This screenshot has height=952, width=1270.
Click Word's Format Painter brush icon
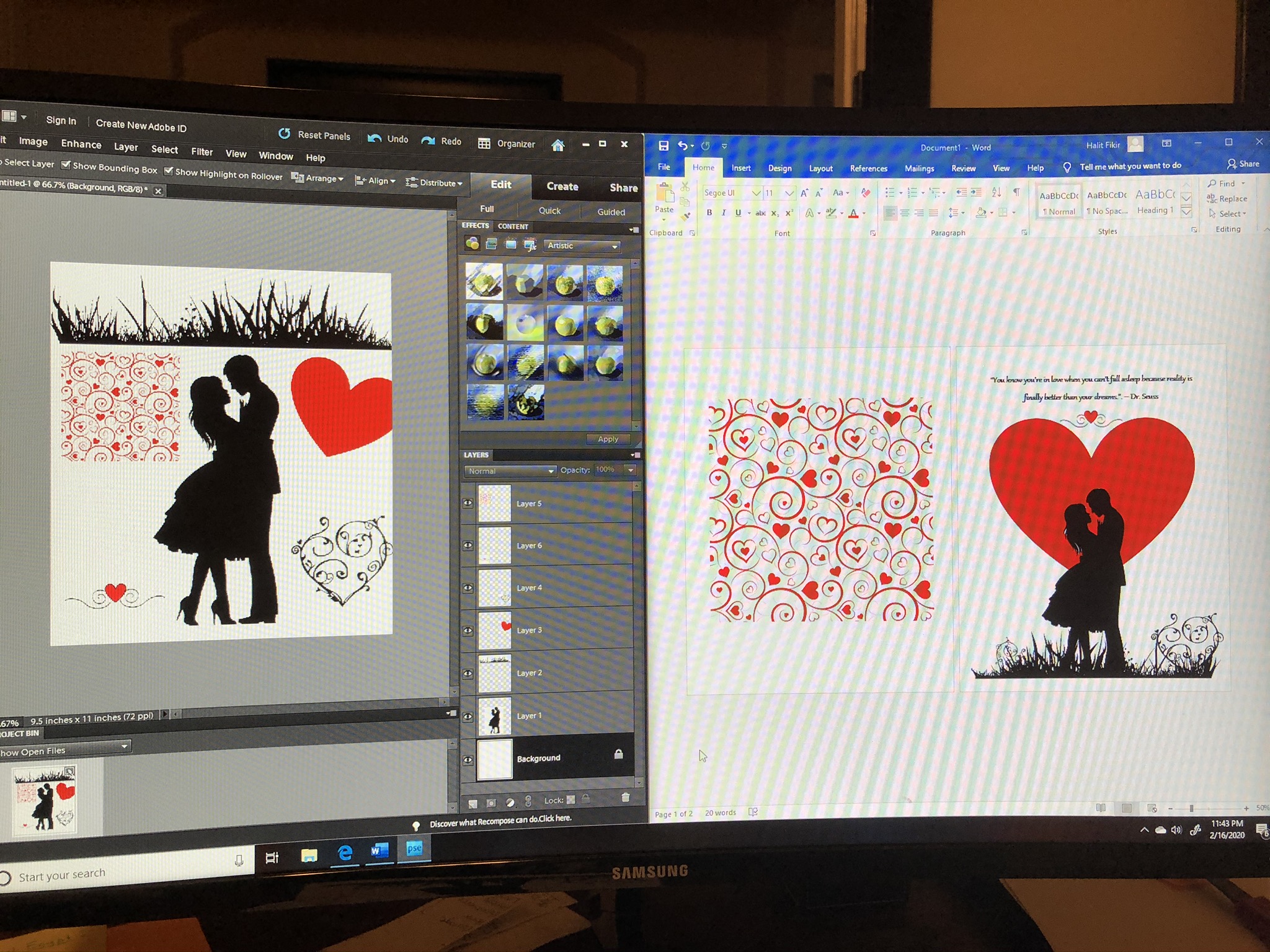pos(685,216)
